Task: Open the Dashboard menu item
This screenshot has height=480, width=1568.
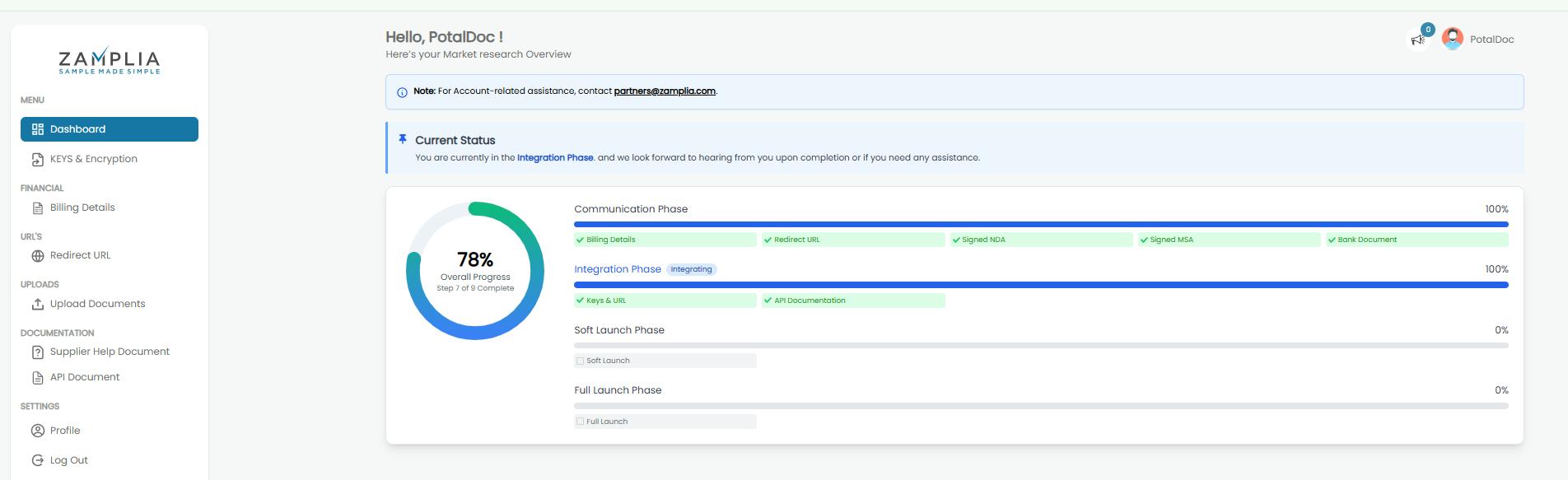Action: pos(110,129)
